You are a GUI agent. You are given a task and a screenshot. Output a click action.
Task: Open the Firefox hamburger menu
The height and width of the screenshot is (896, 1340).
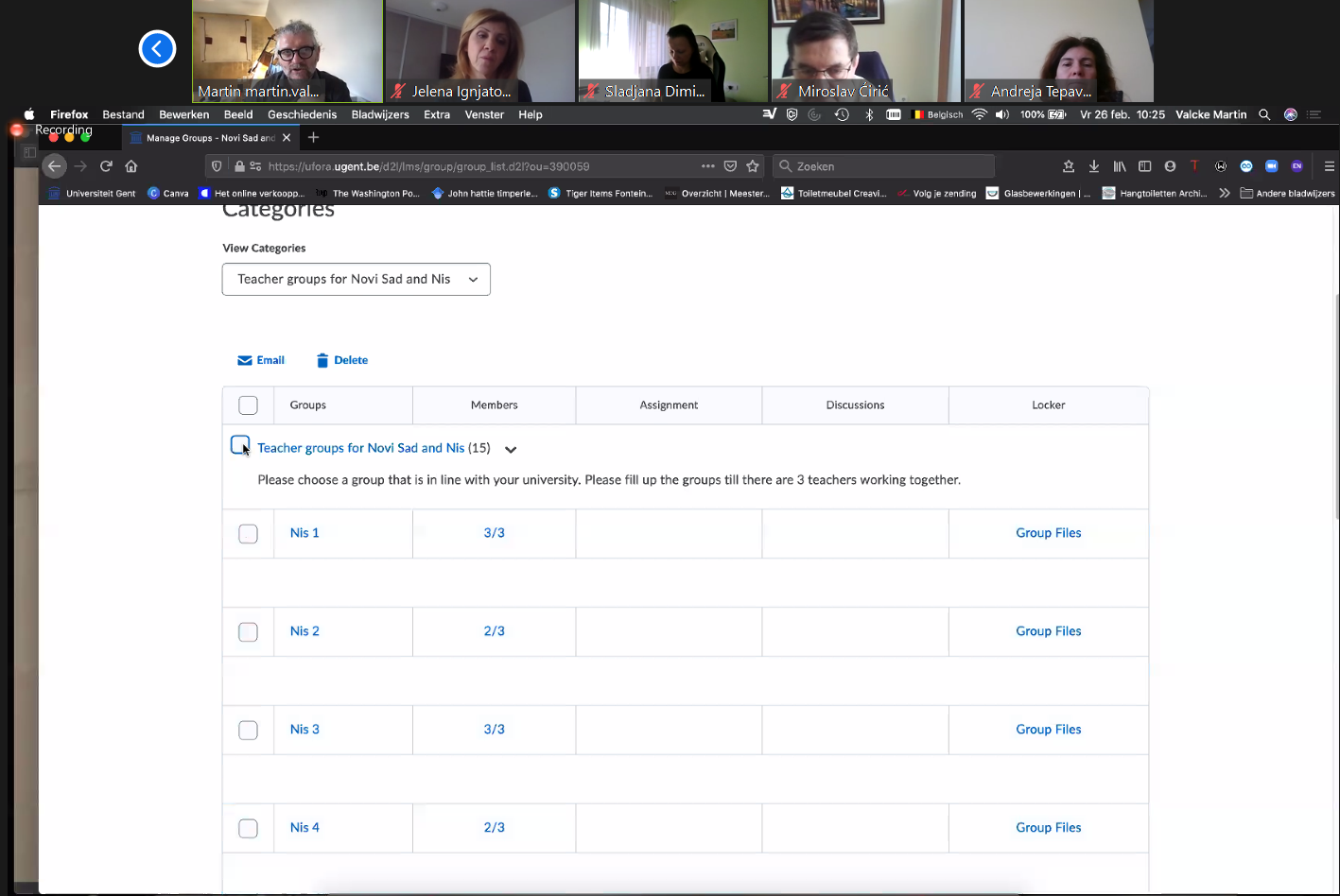coord(1329,166)
